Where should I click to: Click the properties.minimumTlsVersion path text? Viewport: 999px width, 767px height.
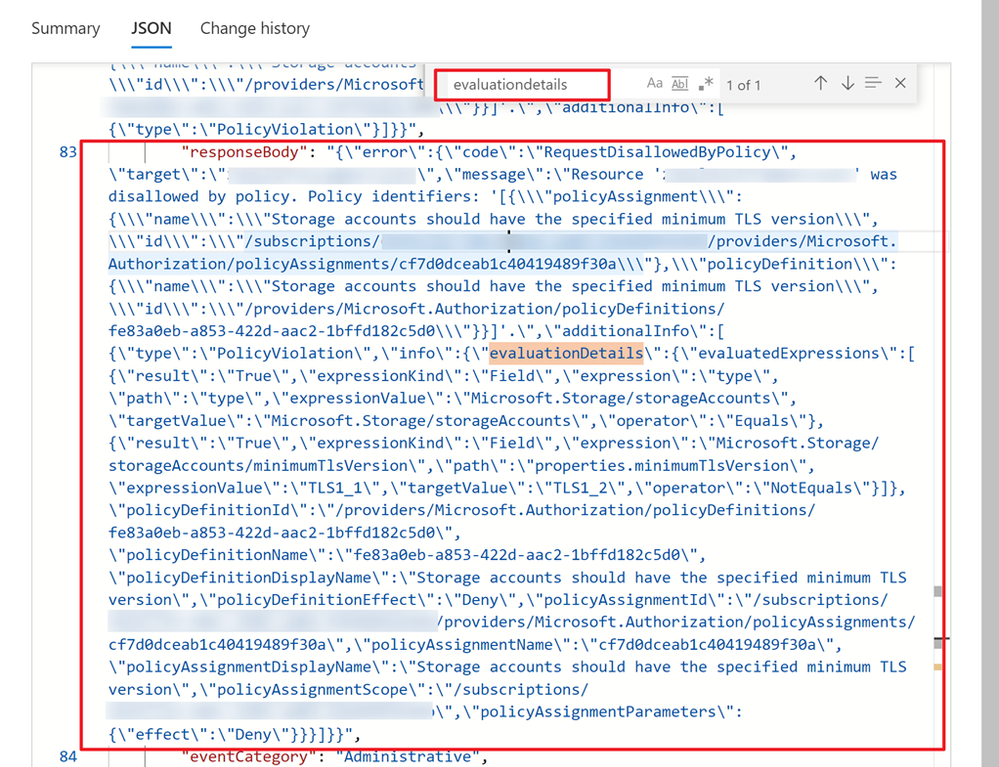click(661, 466)
